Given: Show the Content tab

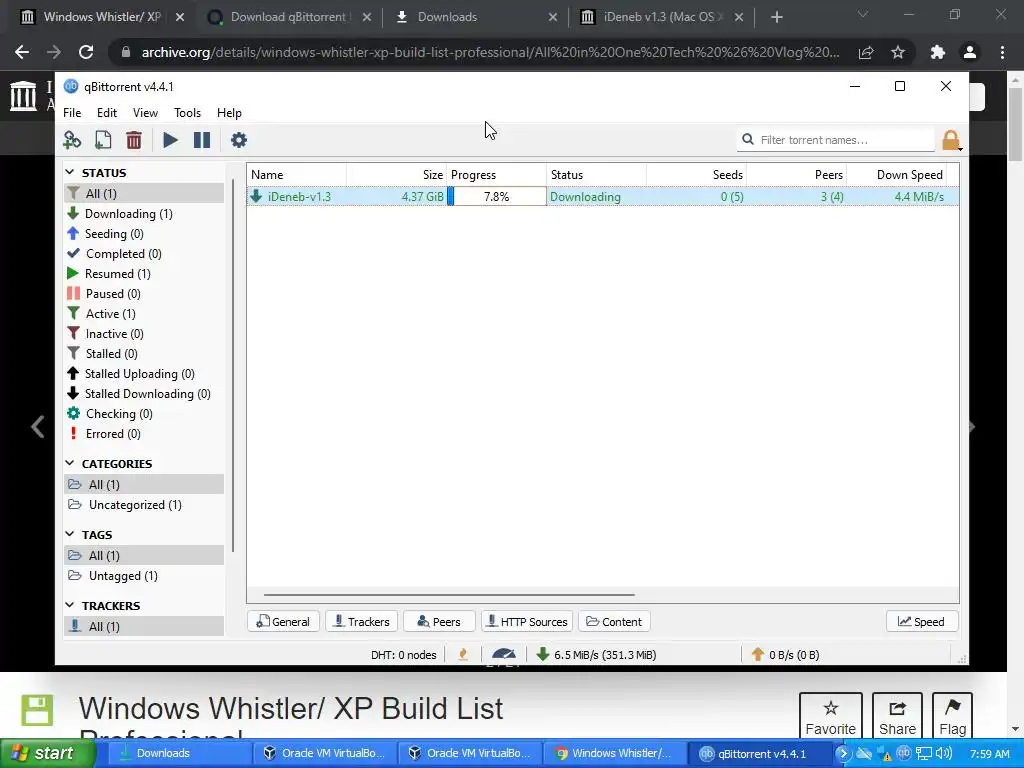Looking at the screenshot, I should 615,621.
